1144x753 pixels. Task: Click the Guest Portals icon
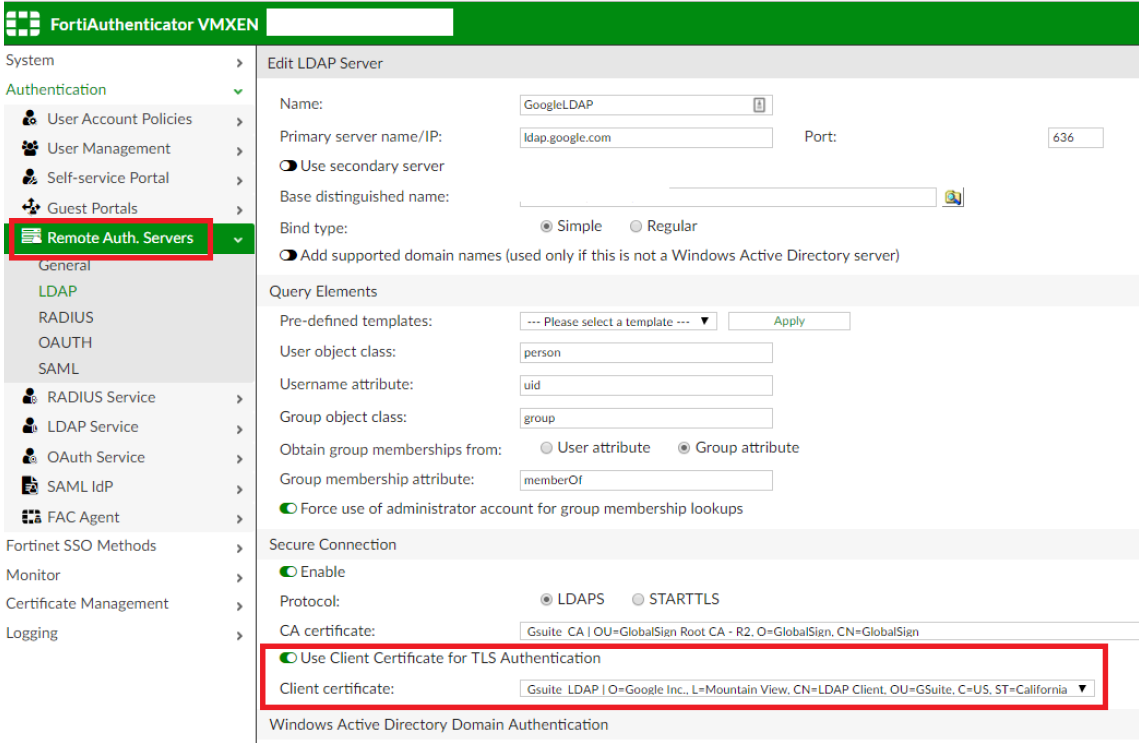click(31, 207)
